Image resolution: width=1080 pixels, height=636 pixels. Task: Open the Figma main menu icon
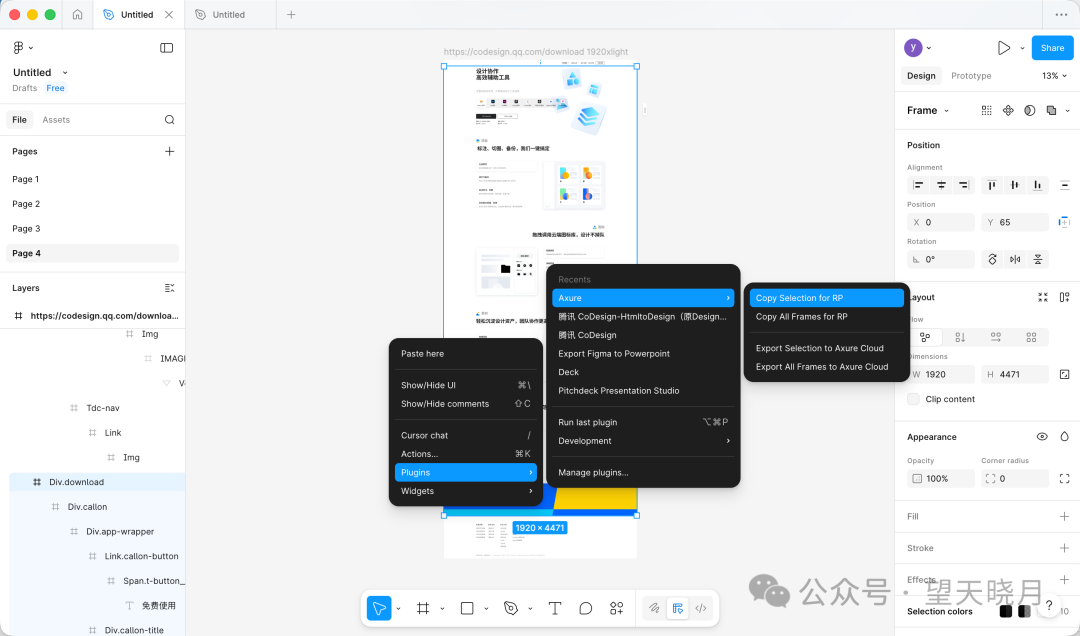pyautogui.click(x=19, y=48)
